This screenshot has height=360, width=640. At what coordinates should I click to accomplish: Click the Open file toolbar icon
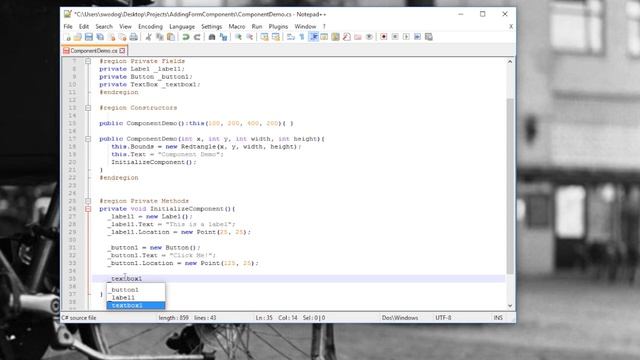pos(78,37)
